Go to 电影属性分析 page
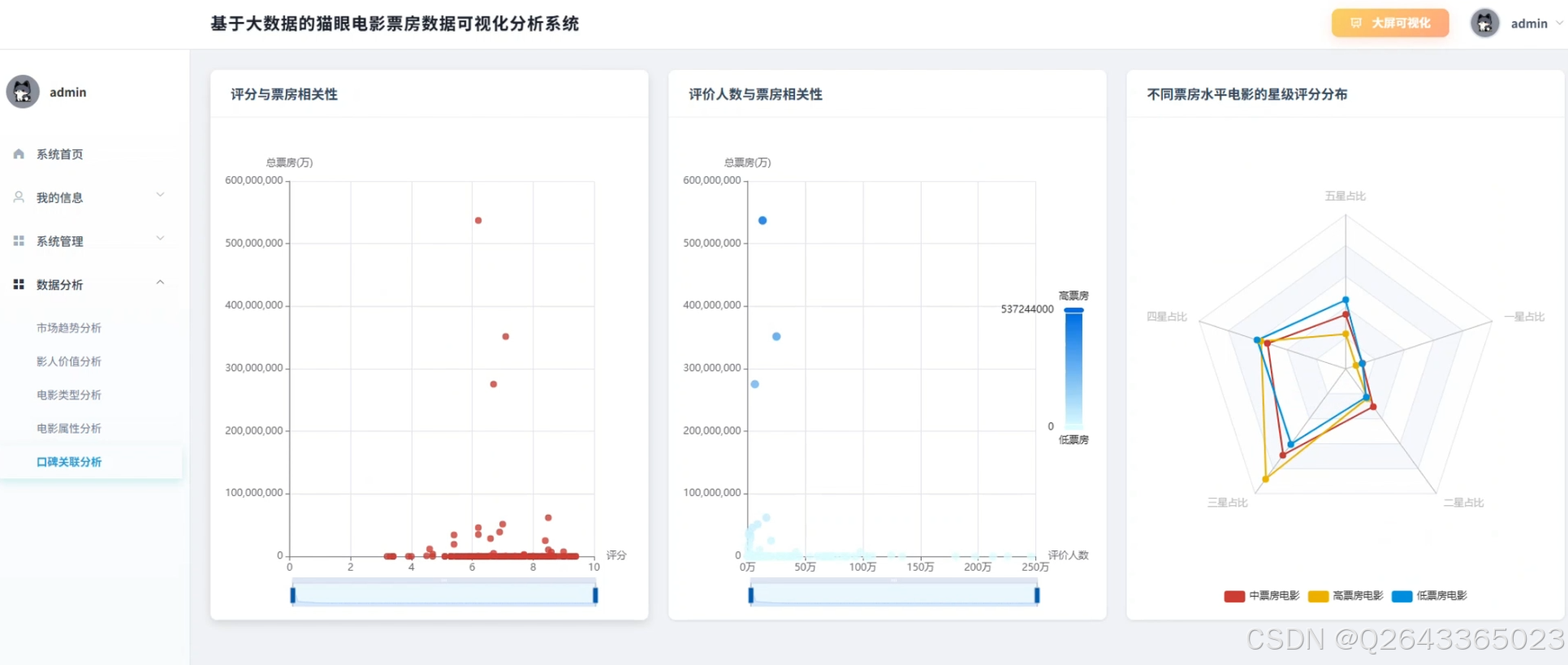 tap(69, 428)
